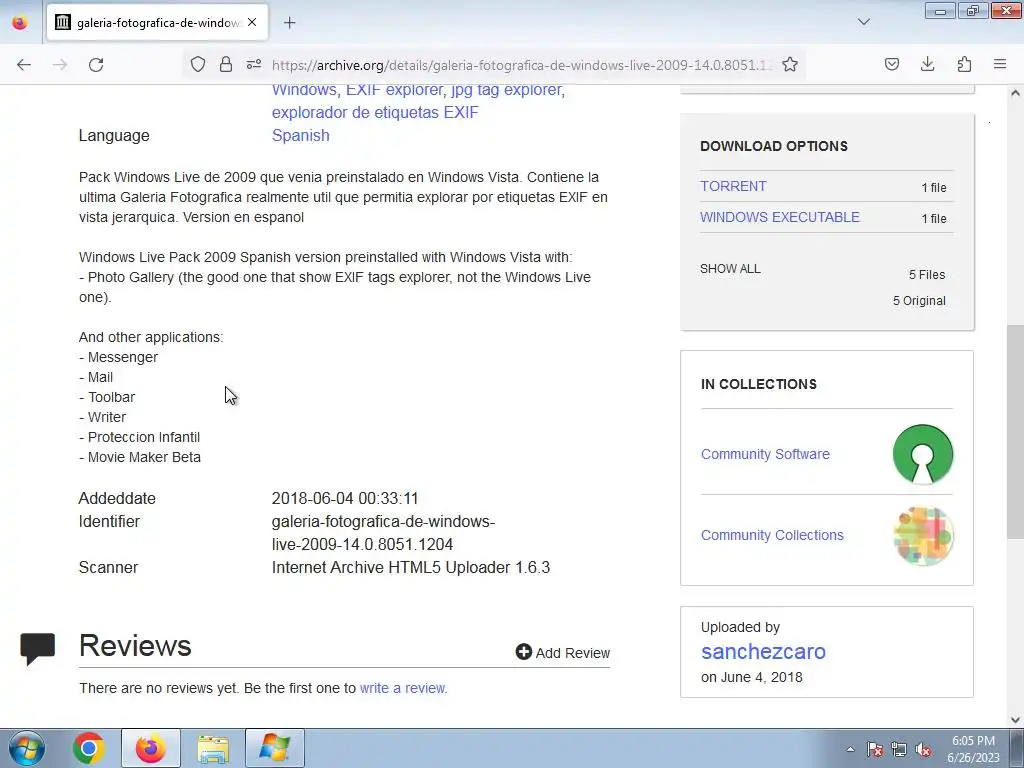
Task: Open the Community Collections link
Action: pyautogui.click(x=772, y=535)
